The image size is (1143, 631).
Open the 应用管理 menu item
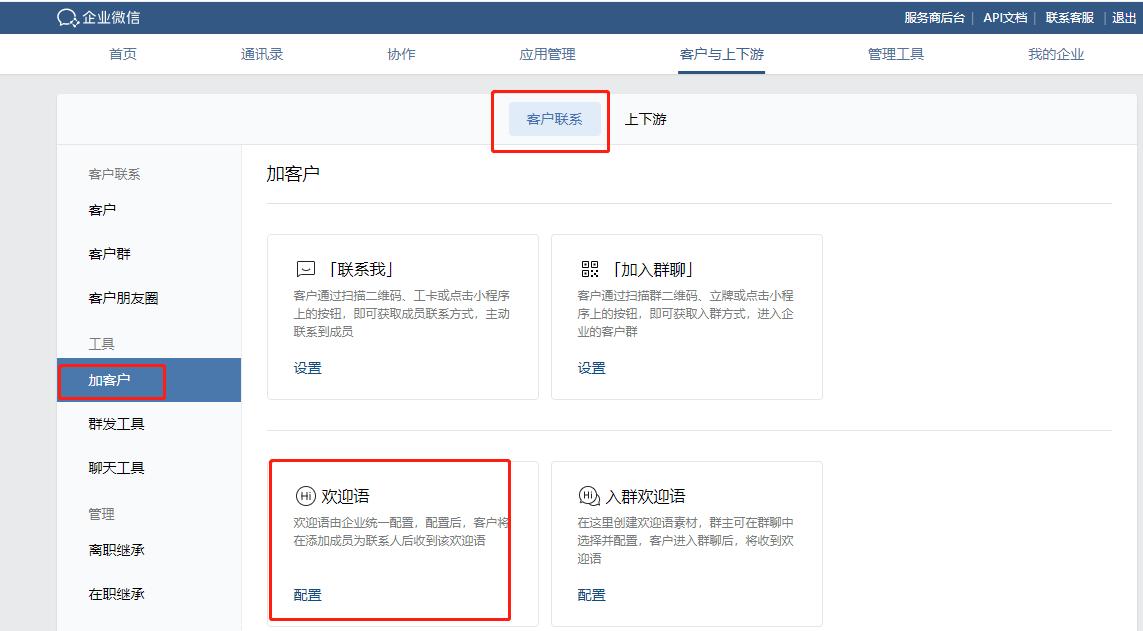click(545, 55)
